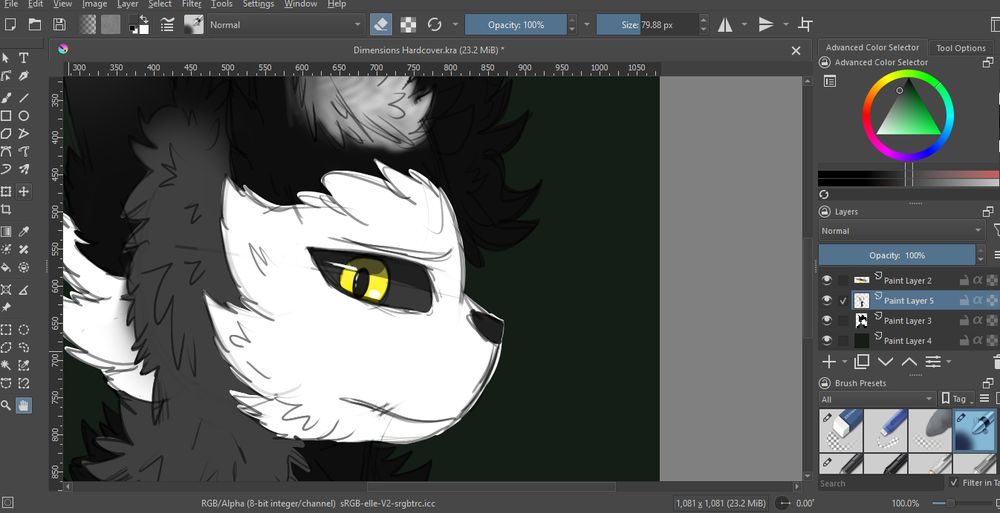Toggle Eraser mode in the toolbar
This screenshot has height=513, width=1000.
pyautogui.click(x=381, y=24)
